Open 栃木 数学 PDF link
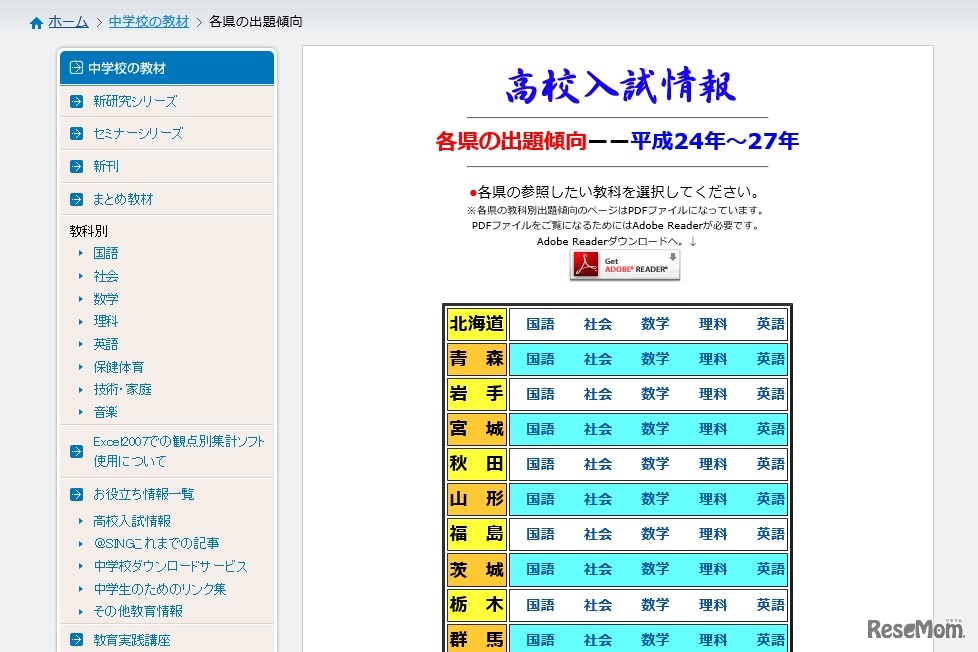Screen dimensions: 978x652 655,605
